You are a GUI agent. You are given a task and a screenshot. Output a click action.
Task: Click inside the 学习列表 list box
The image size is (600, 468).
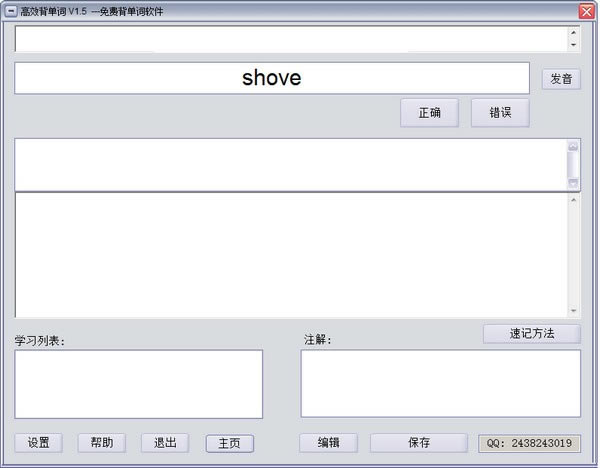[x=138, y=384]
